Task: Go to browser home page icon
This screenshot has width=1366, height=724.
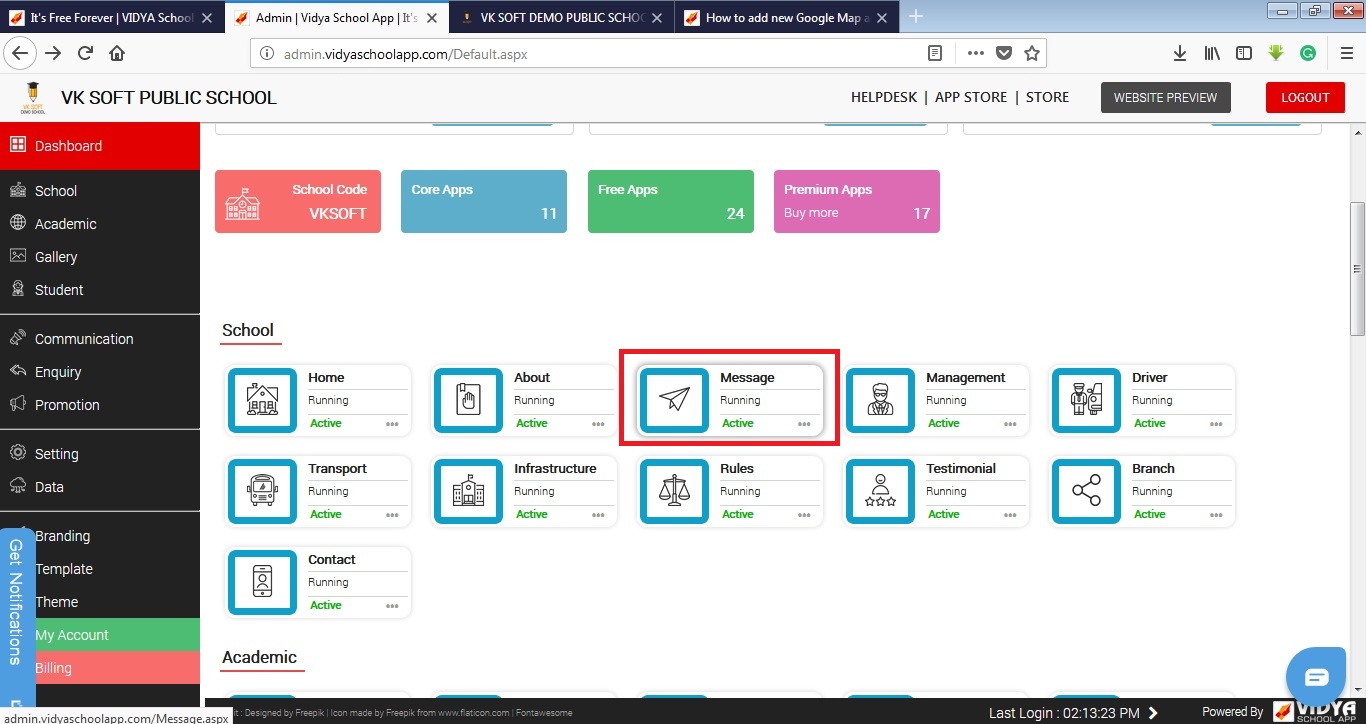Action: tap(117, 53)
